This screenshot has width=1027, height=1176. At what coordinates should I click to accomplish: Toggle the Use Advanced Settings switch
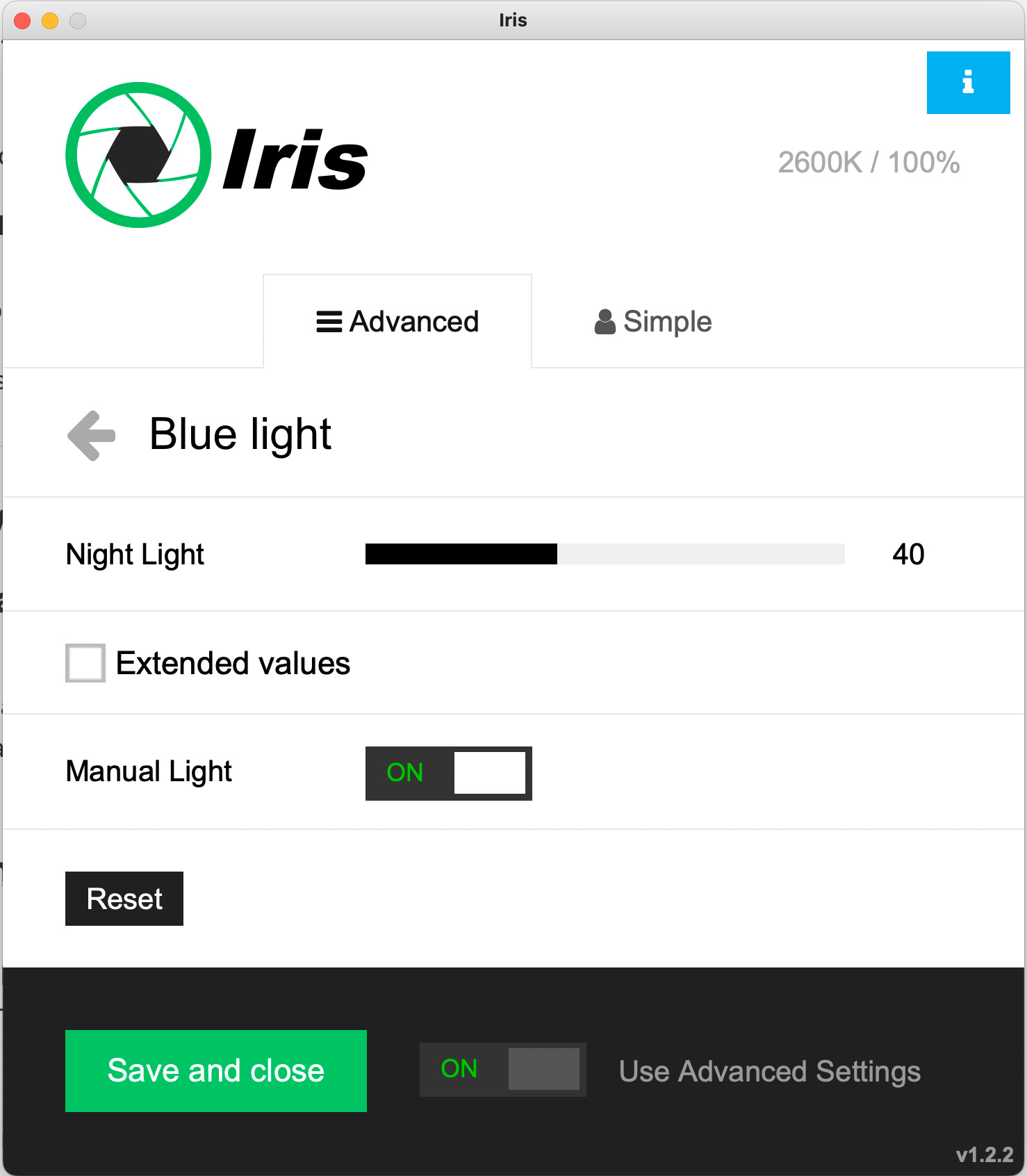click(x=503, y=1070)
